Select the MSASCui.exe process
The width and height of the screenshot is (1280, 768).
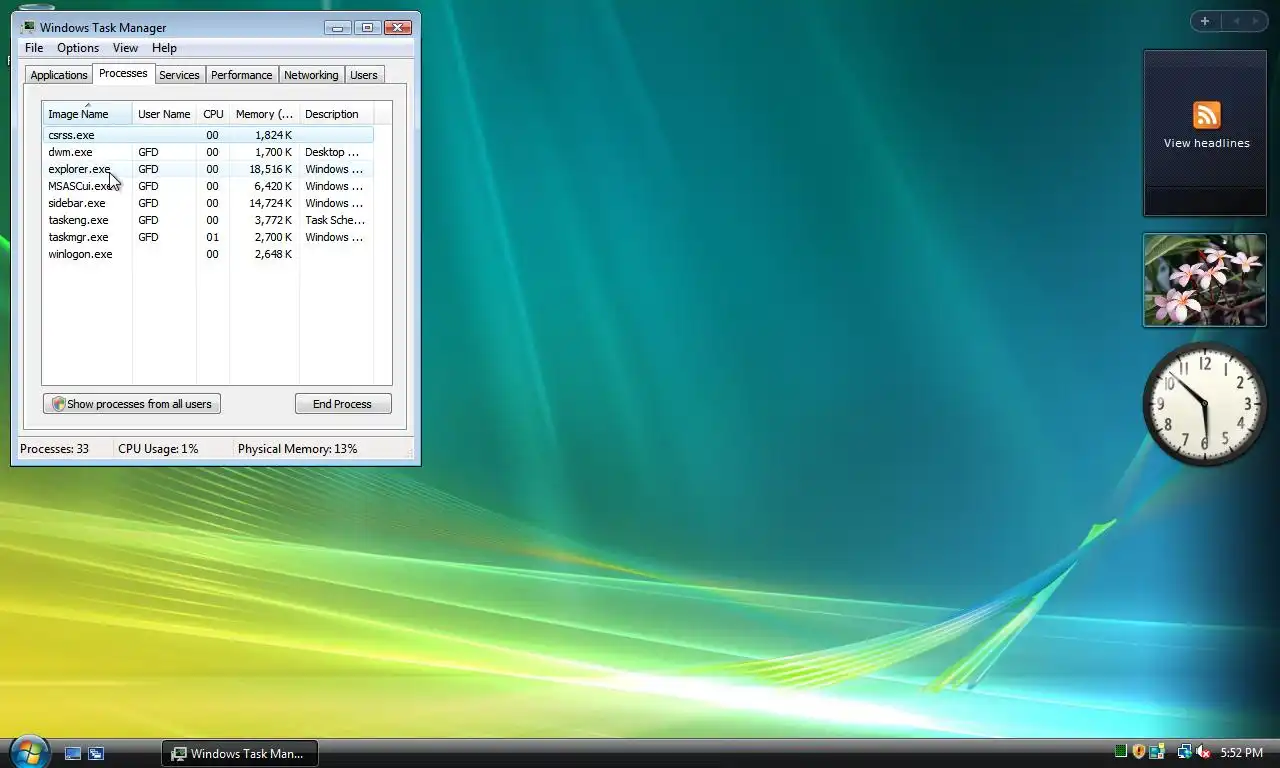pyautogui.click(x=208, y=186)
